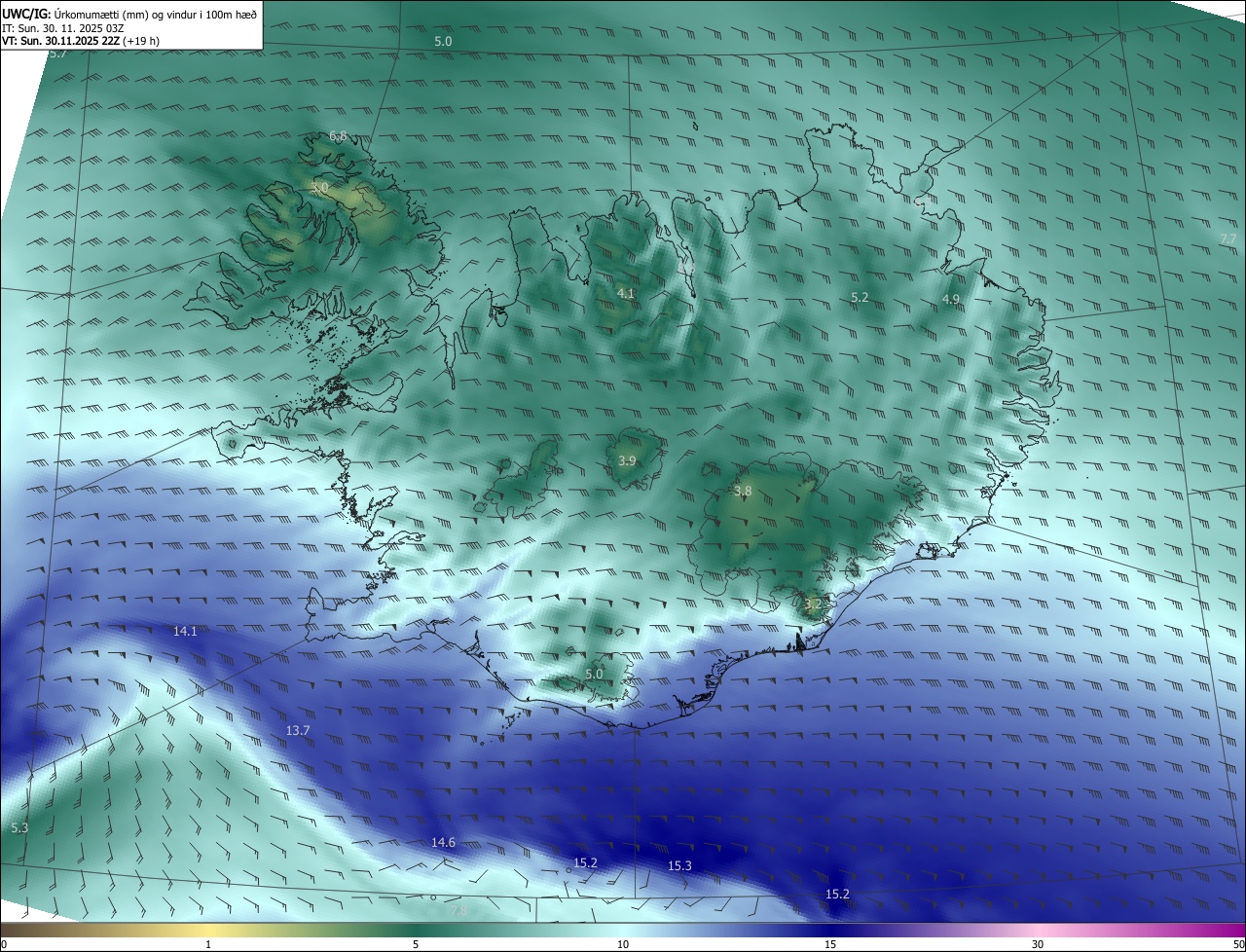The height and width of the screenshot is (952, 1246).
Task: Click the 4.1 value in north Iceland
Action: tap(626, 293)
